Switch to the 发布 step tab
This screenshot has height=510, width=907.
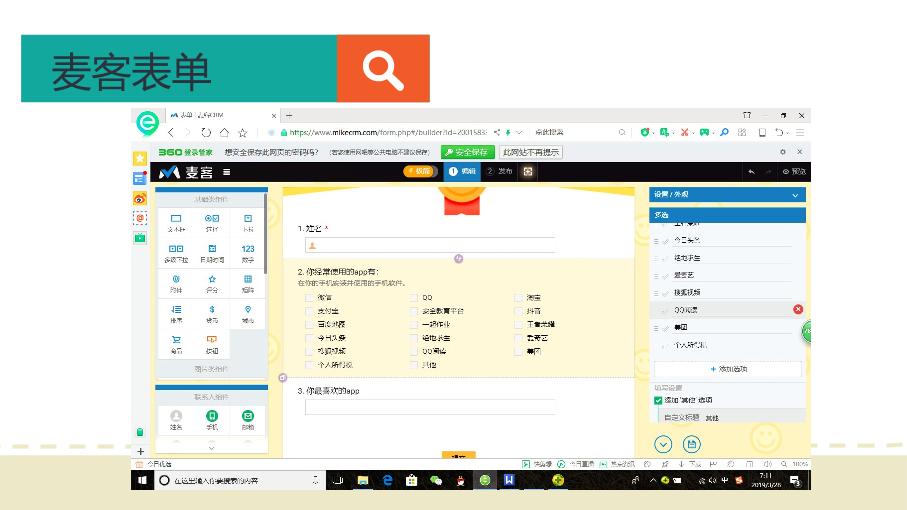500,171
